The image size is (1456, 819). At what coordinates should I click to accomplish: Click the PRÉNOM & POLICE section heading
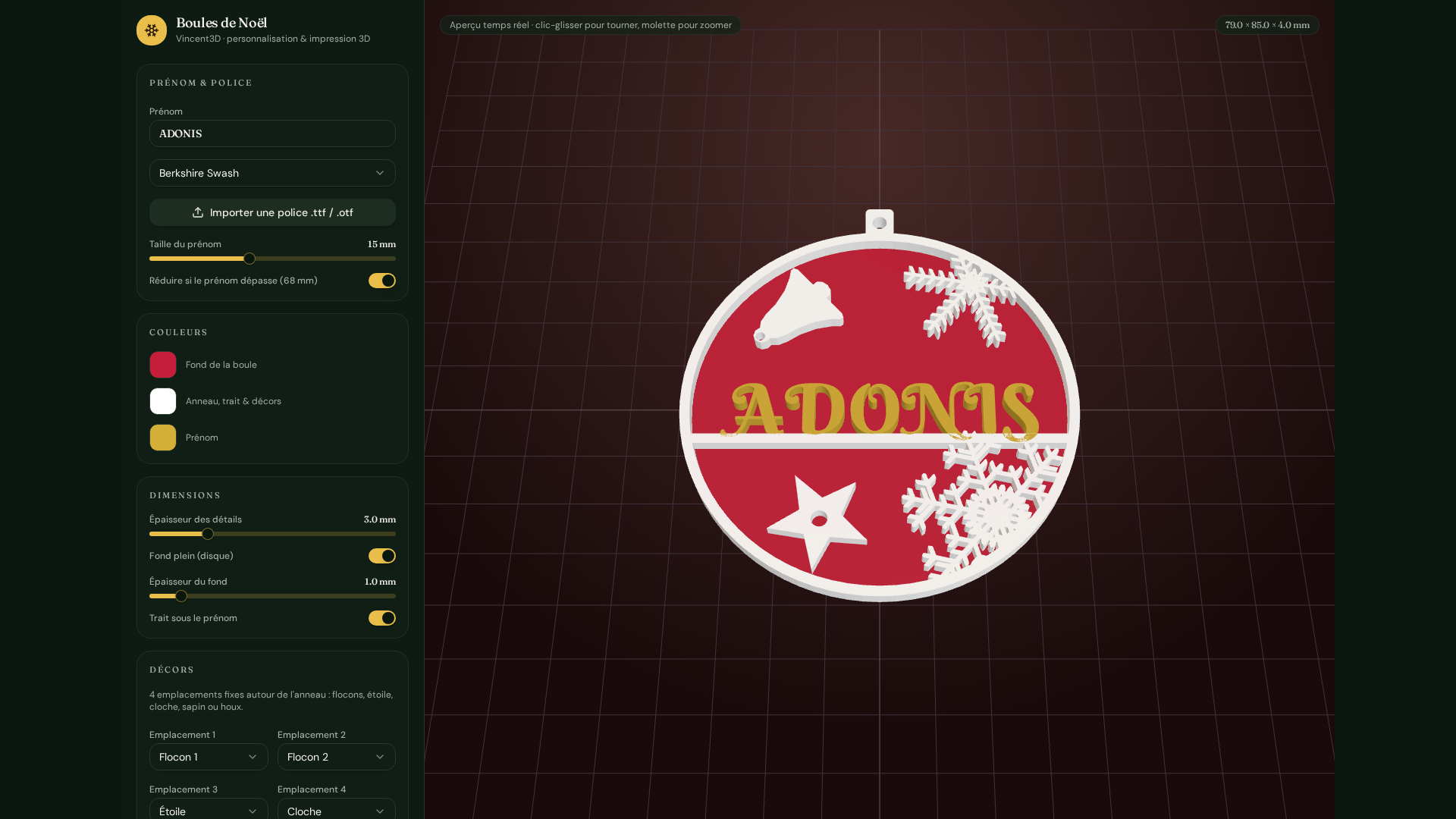coord(201,83)
